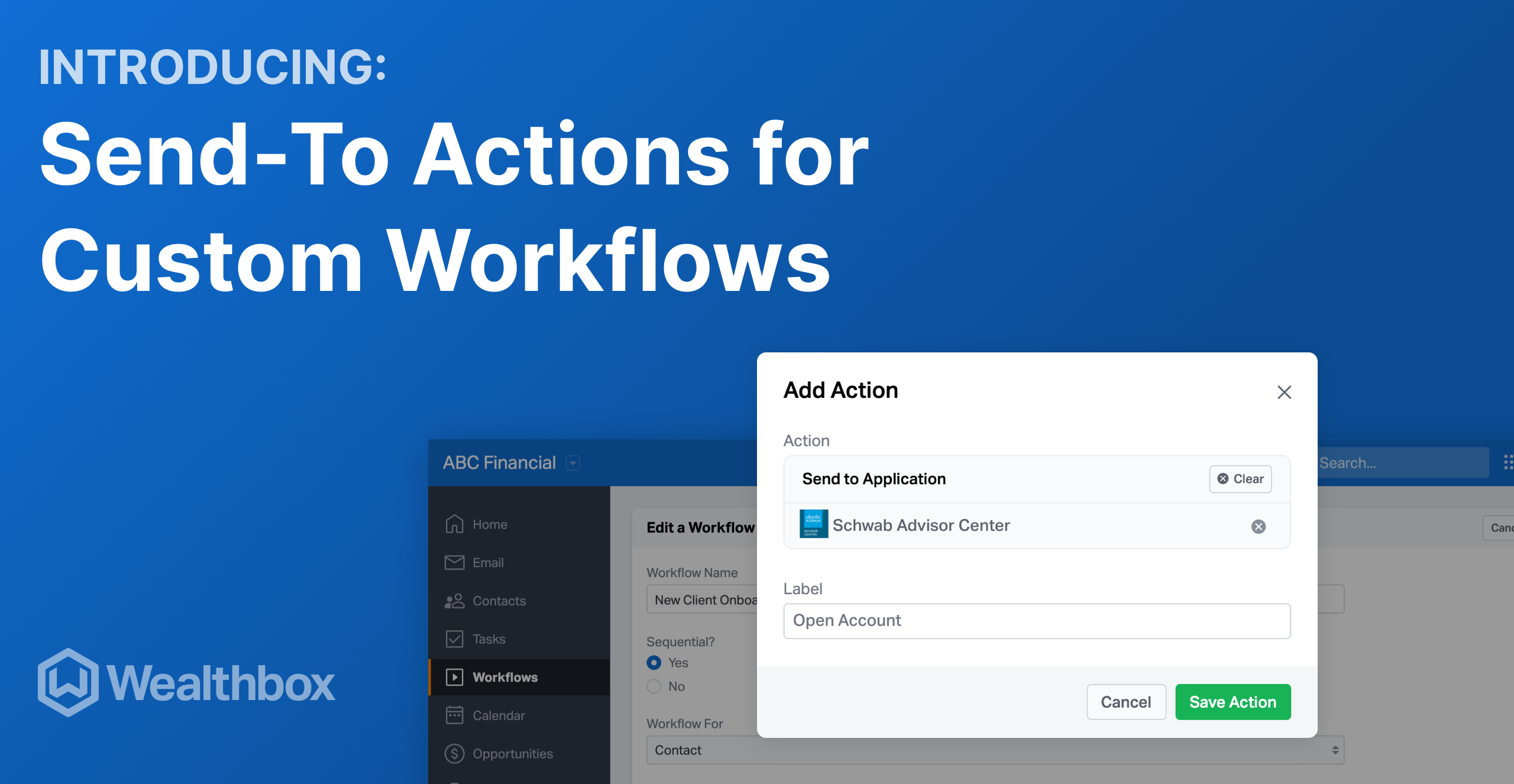1514x784 pixels.
Task: Select the Home icon in the sidebar
Action: point(454,524)
